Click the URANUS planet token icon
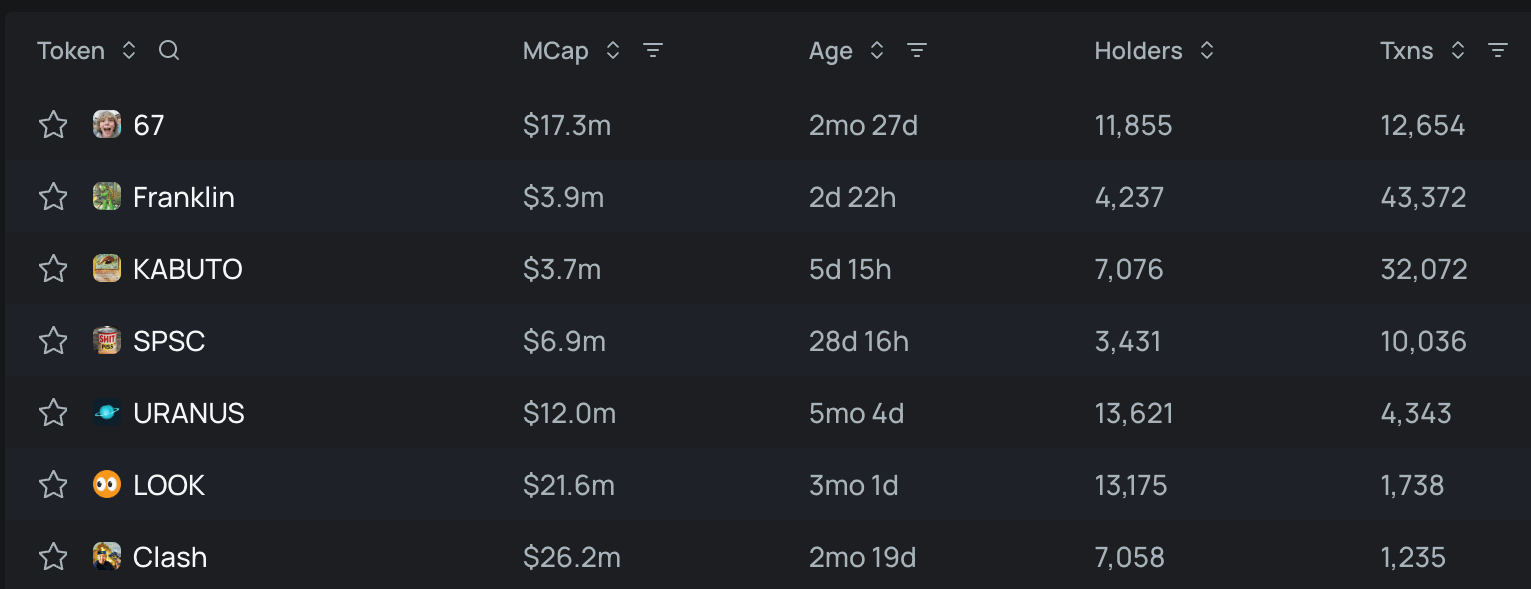Viewport: 1531px width, 589px height. click(x=107, y=413)
